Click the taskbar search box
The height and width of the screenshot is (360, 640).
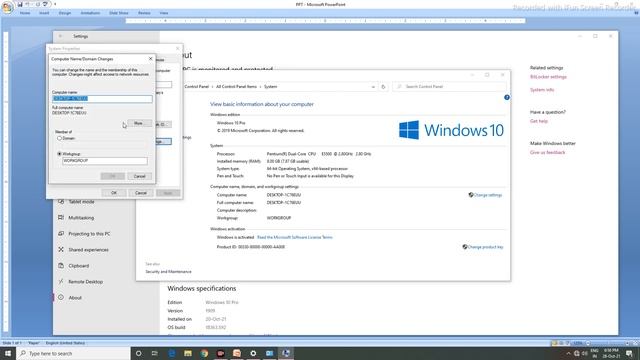coord(73,353)
